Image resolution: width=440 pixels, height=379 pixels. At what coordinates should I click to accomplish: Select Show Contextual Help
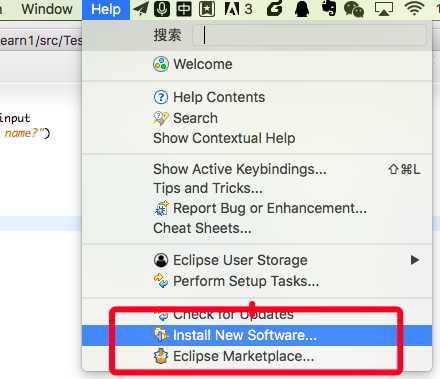[257, 138]
